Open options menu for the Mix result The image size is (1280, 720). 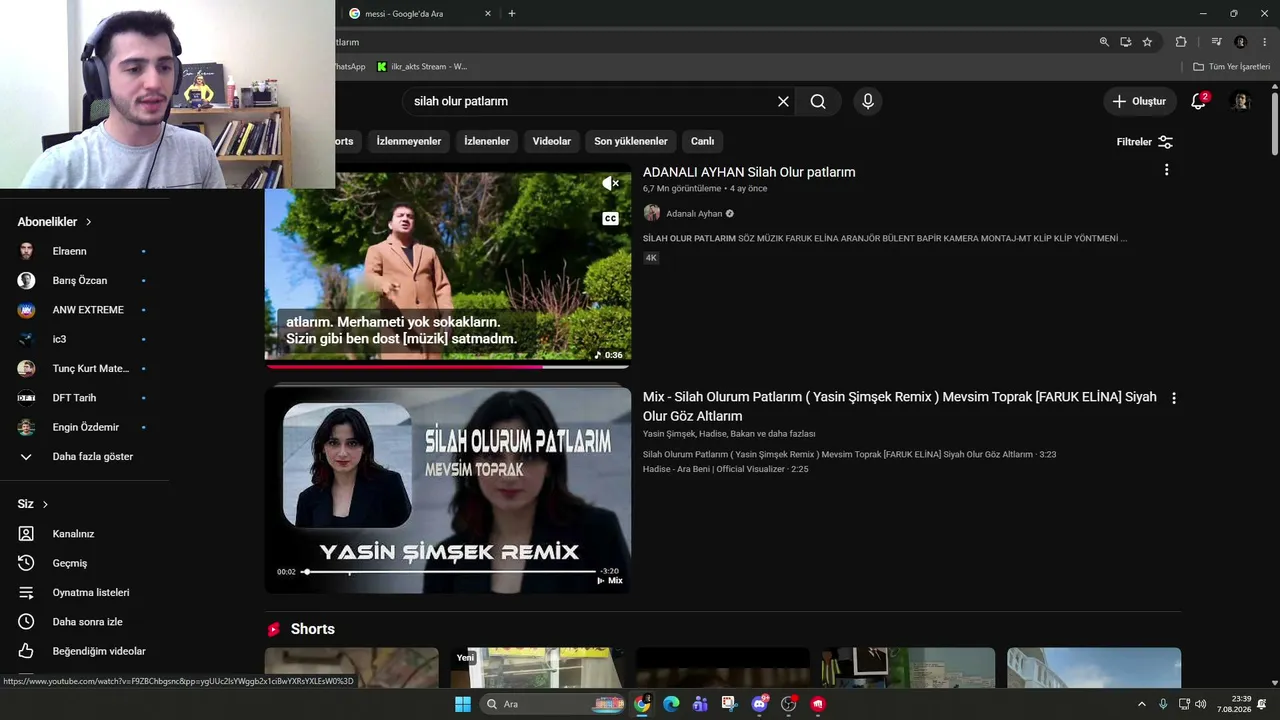1174,398
